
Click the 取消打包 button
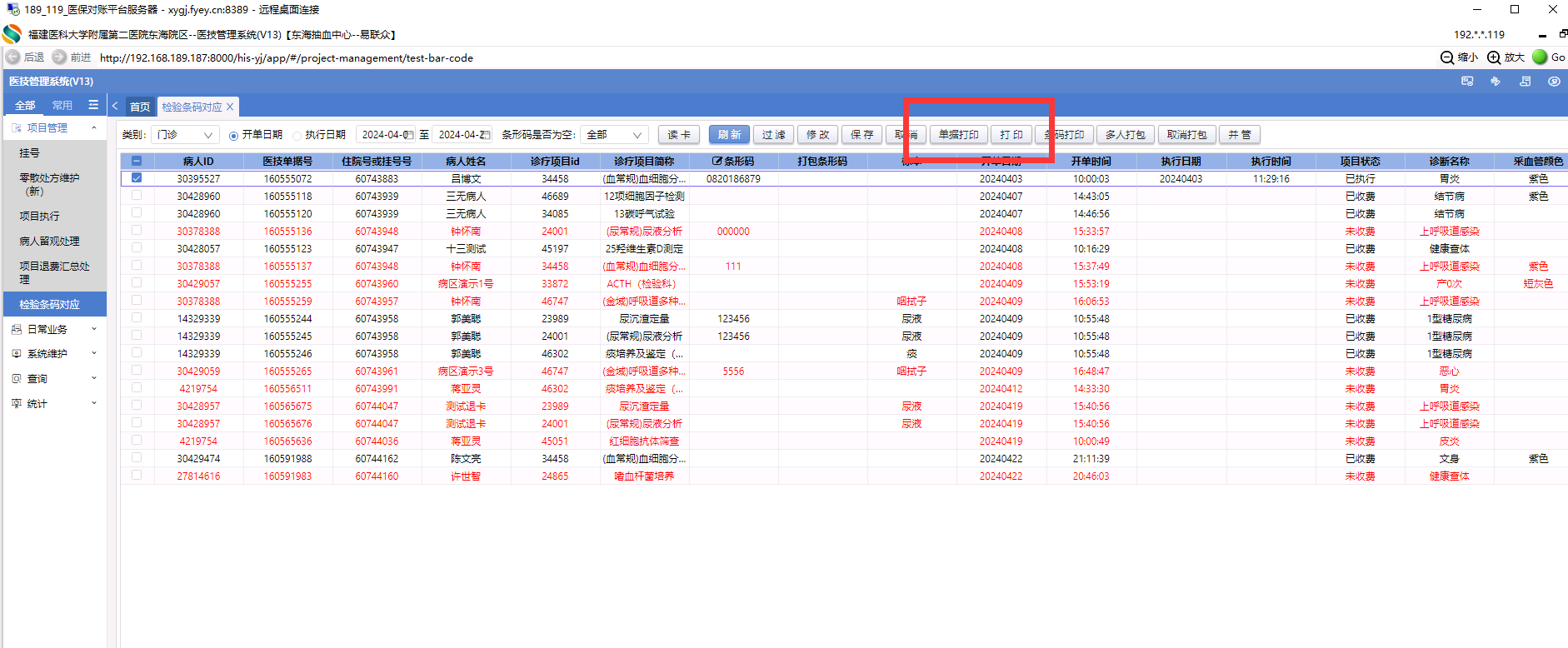coord(1187,135)
